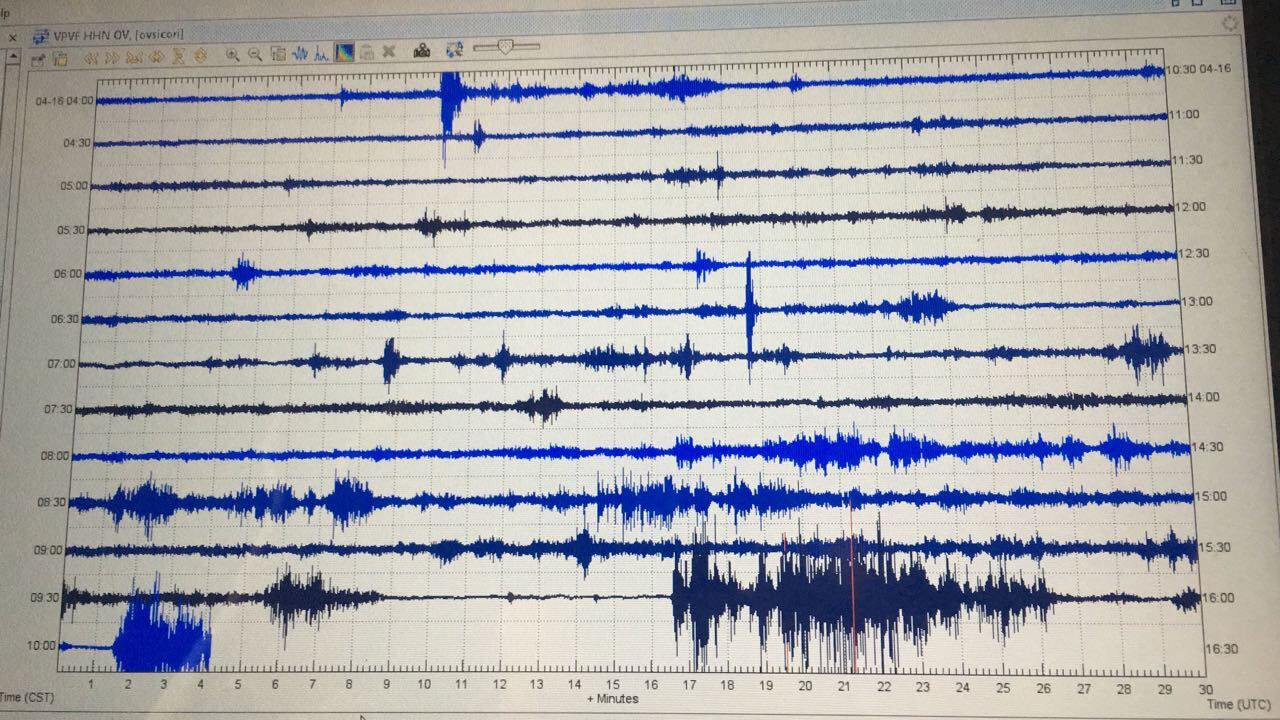Click the up arrow on left panel scrollbar
1280x720 pixels.
coord(12,58)
